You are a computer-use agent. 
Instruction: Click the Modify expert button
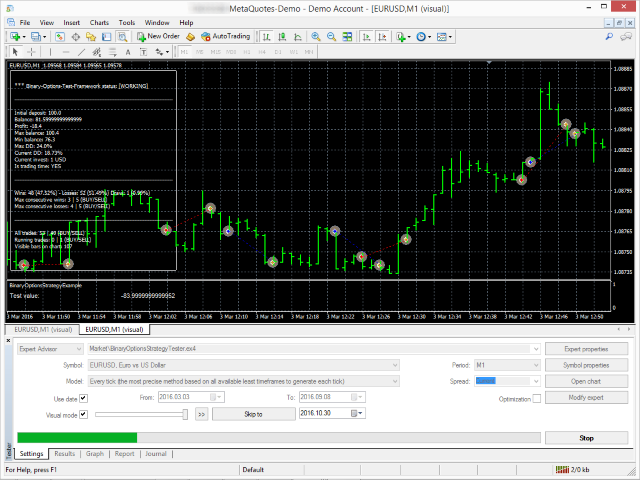coord(586,397)
